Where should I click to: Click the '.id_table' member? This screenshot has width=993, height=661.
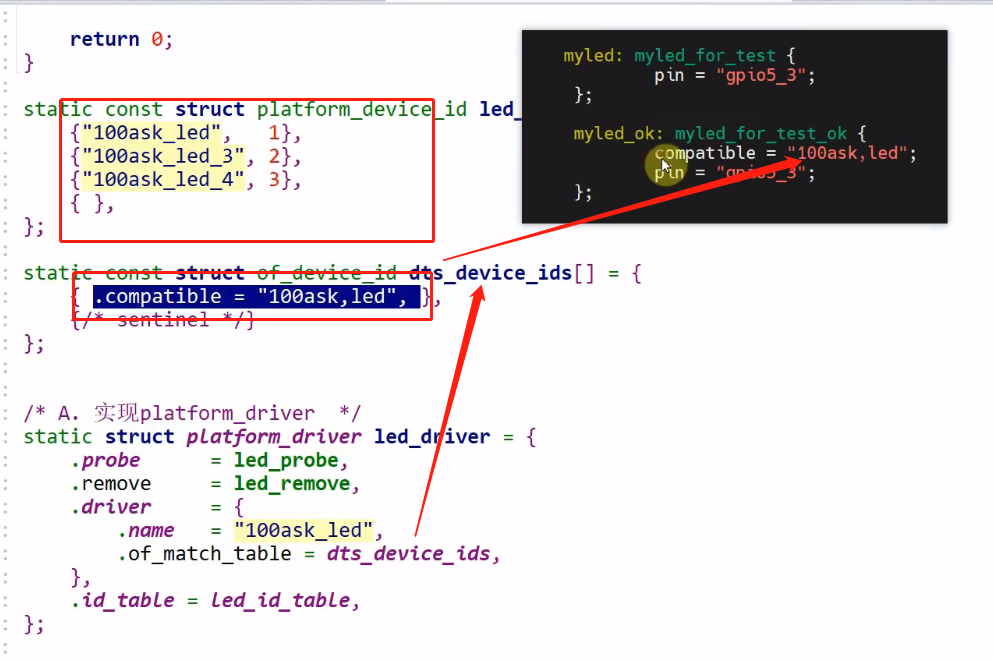tap(122, 601)
